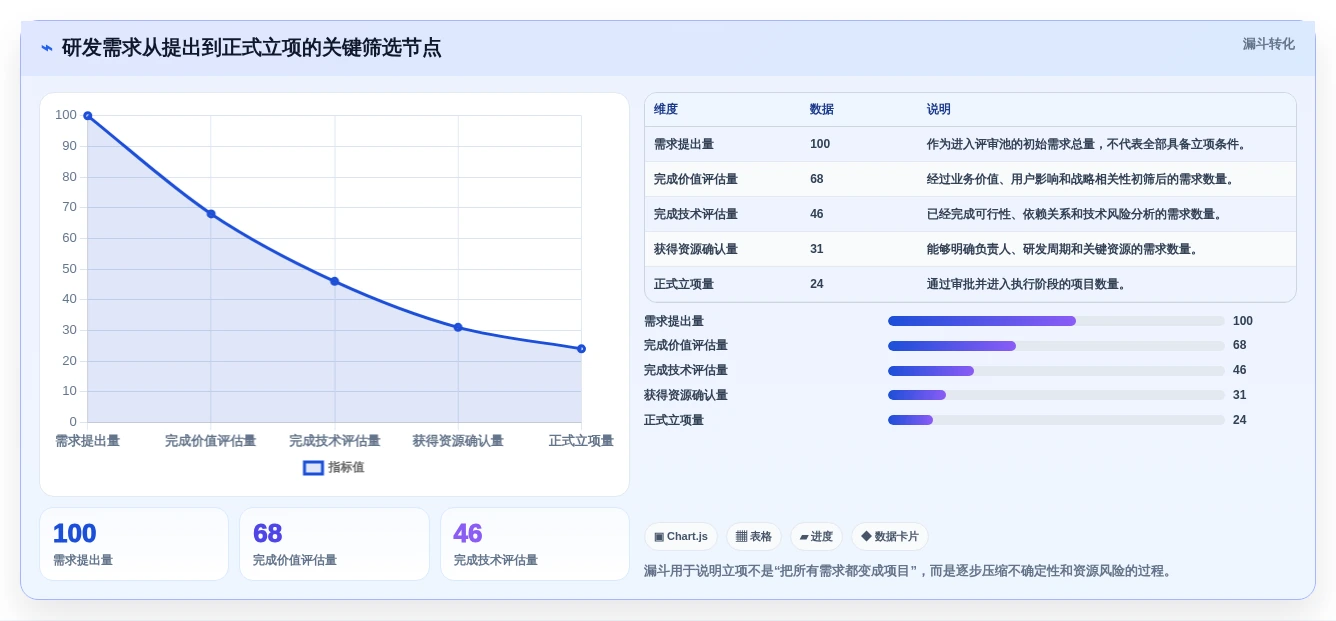Click the 说明 column header
Image resolution: width=1336 pixels, height=621 pixels.
[x=939, y=109]
